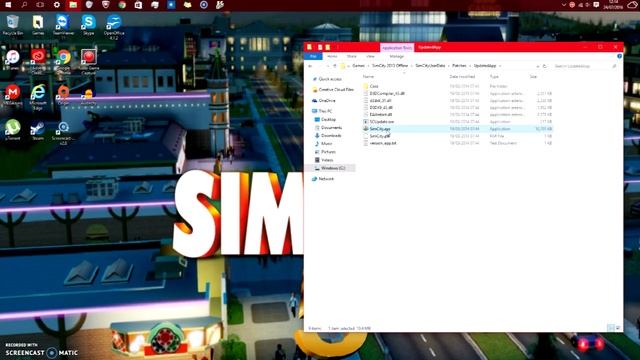Launch Google Chrome from the desktop
The image size is (640, 360).
(x=63, y=61)
